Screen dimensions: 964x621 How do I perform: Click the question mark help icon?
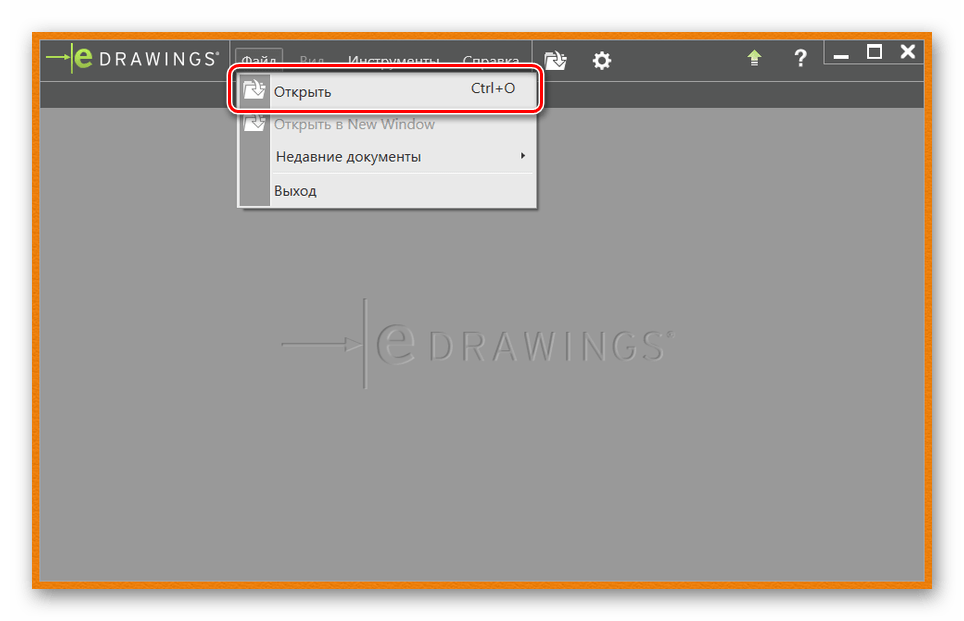(800, 59)
